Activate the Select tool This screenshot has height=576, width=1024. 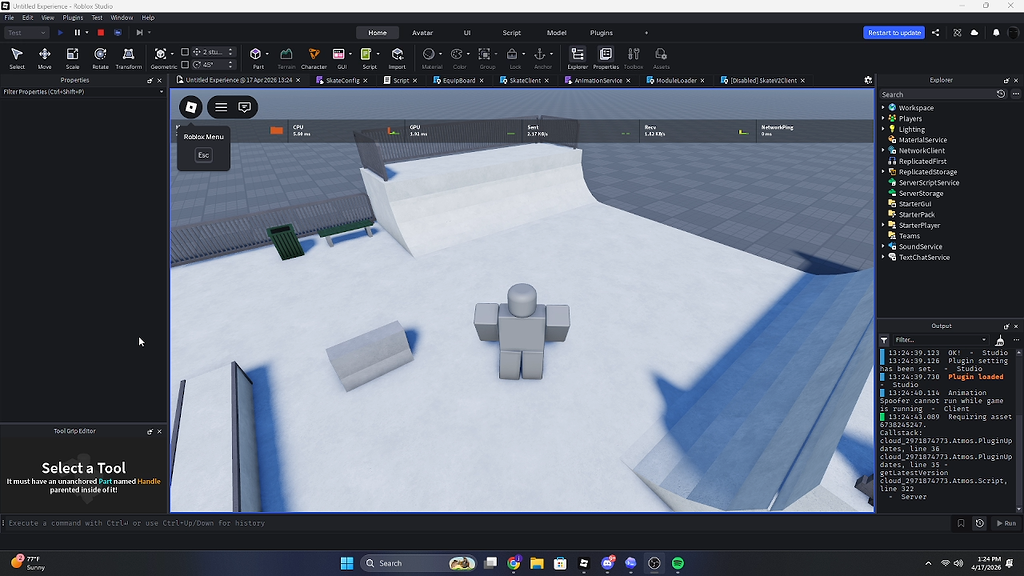tap(17, 57)
